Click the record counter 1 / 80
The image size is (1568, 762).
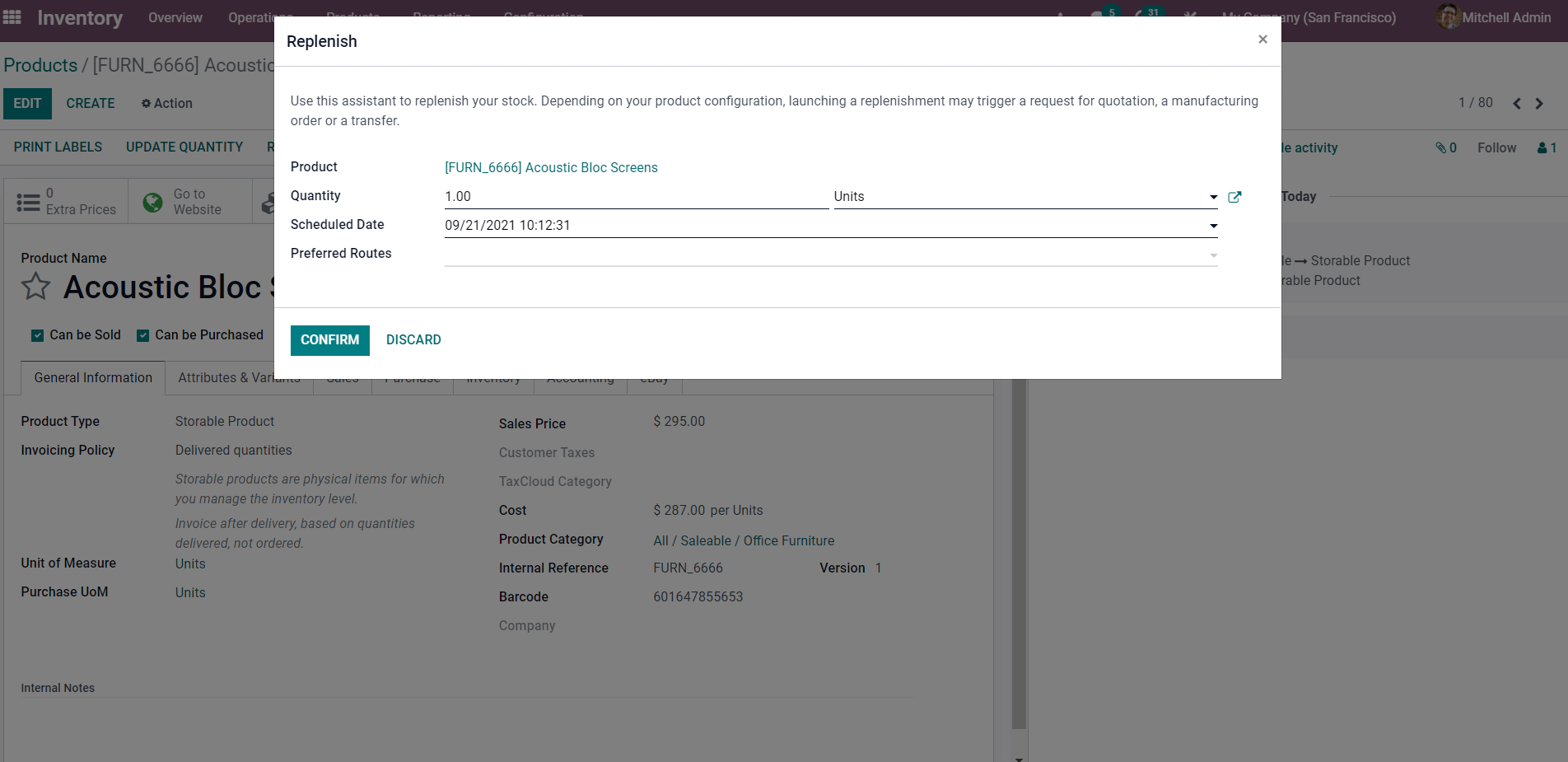point(1476,103)
